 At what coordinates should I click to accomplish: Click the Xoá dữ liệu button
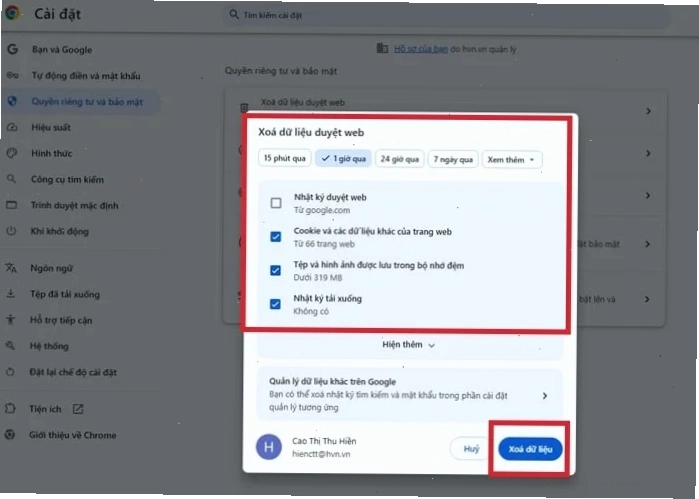pos(530,449)
